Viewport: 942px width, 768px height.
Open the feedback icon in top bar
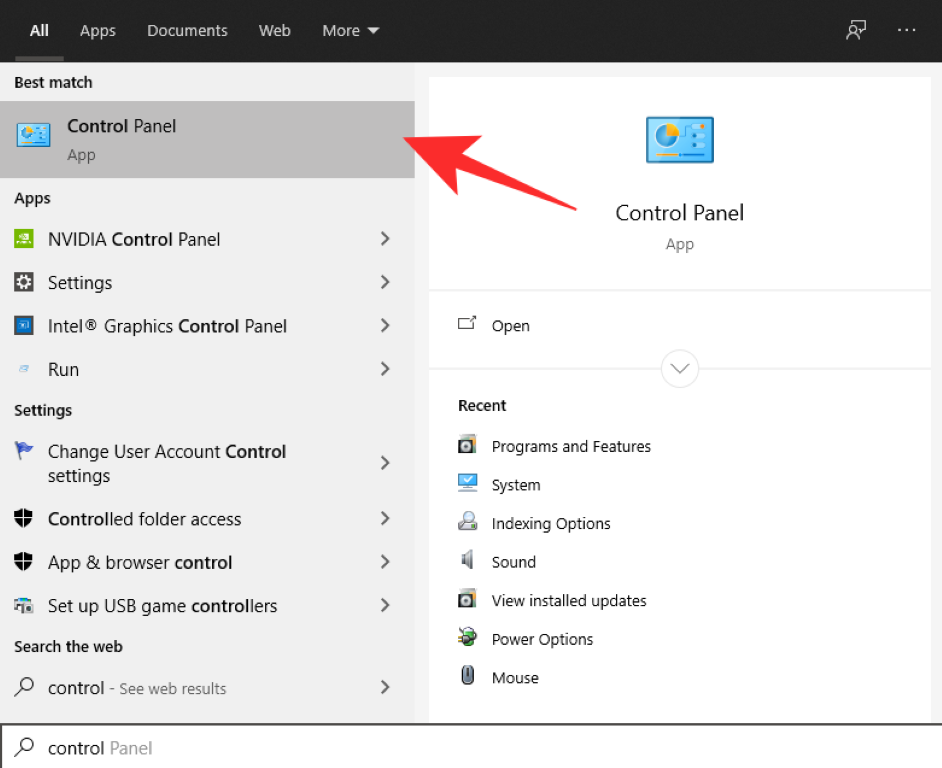point(855,30)
